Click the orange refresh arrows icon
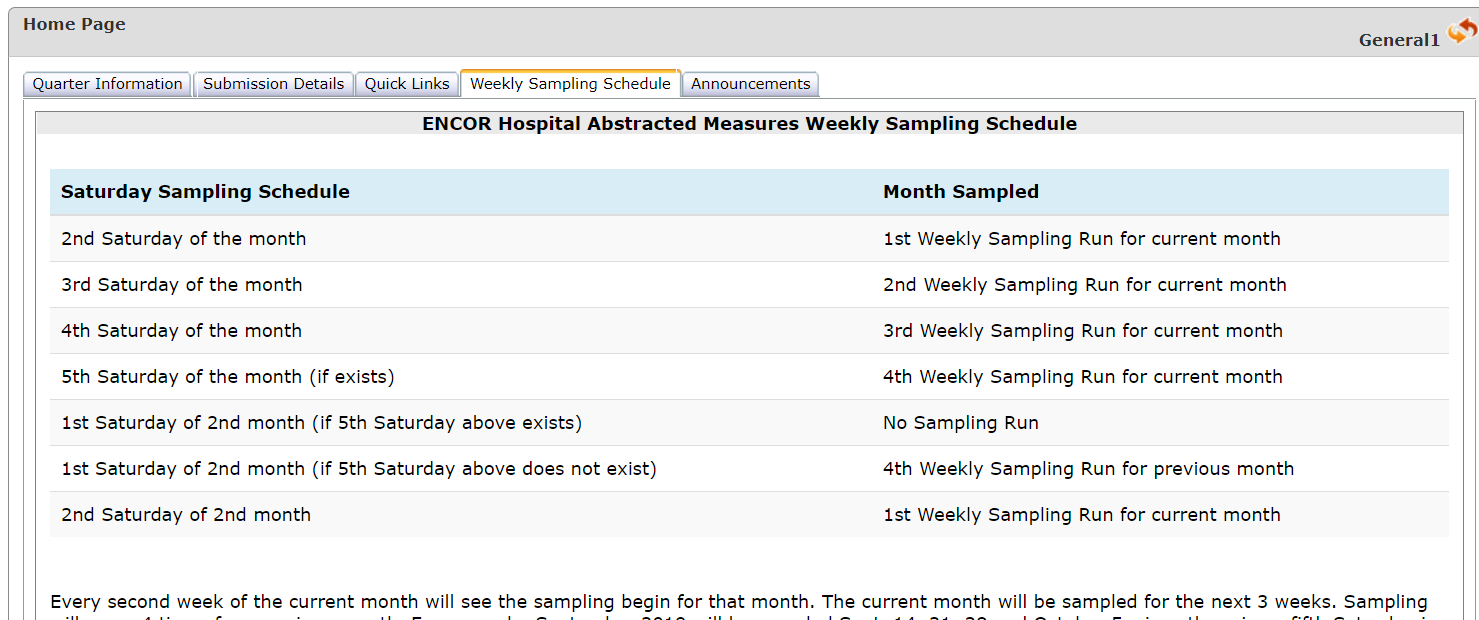Viewport: 1479px width, 620px height. click(x=1462, y=31)
